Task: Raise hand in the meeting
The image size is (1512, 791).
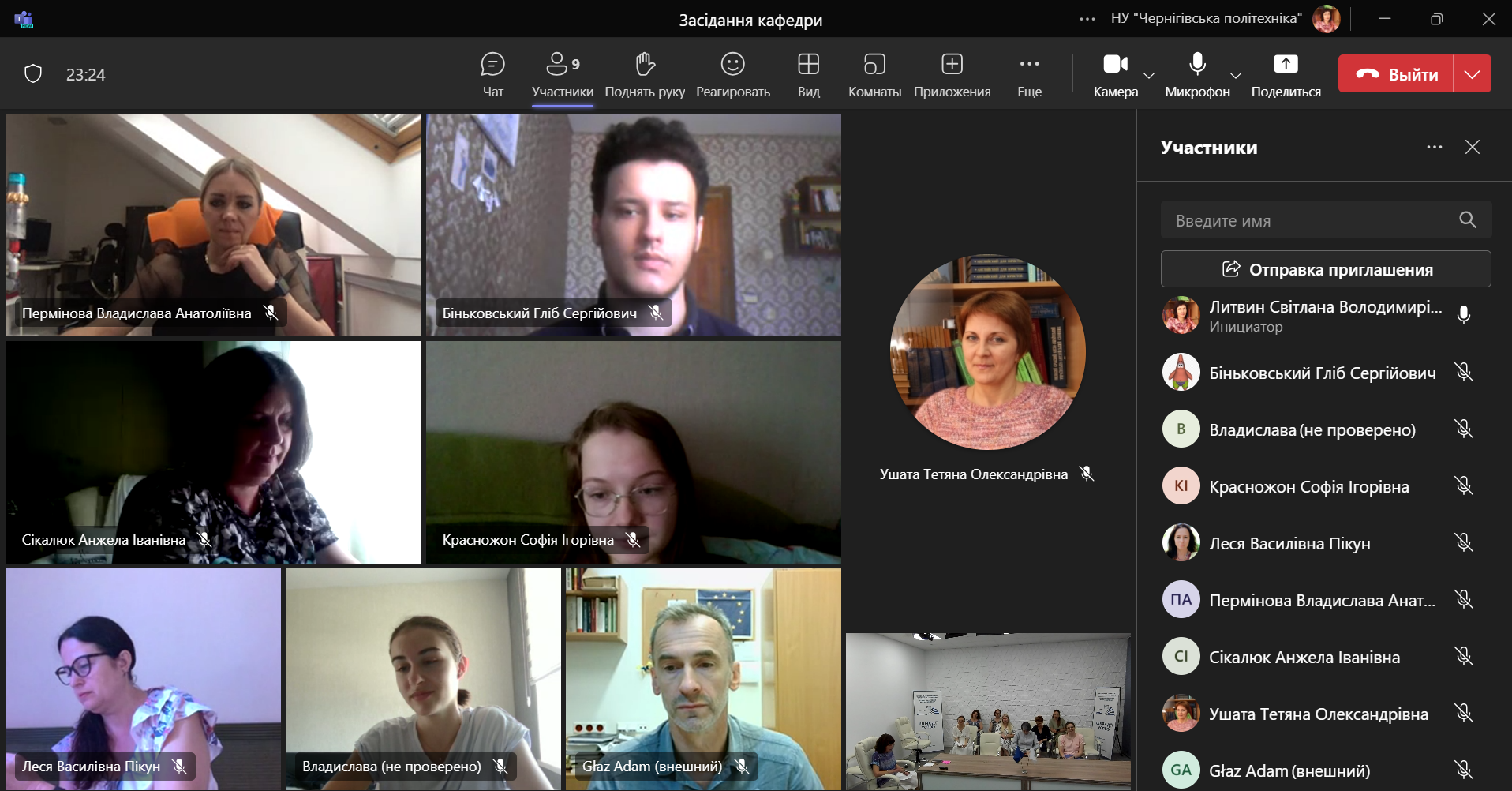Action: (645, 74)
